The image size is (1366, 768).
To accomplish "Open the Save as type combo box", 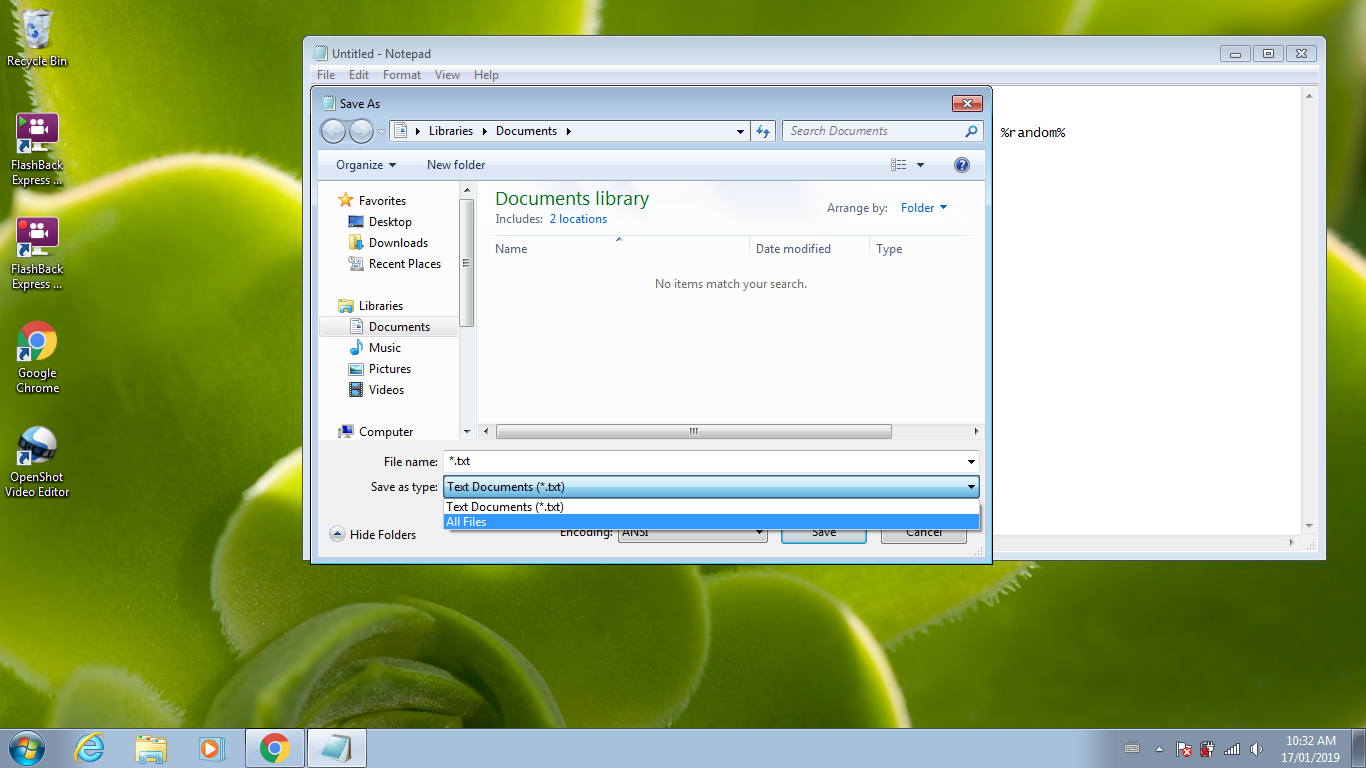I will click(711, 487).
